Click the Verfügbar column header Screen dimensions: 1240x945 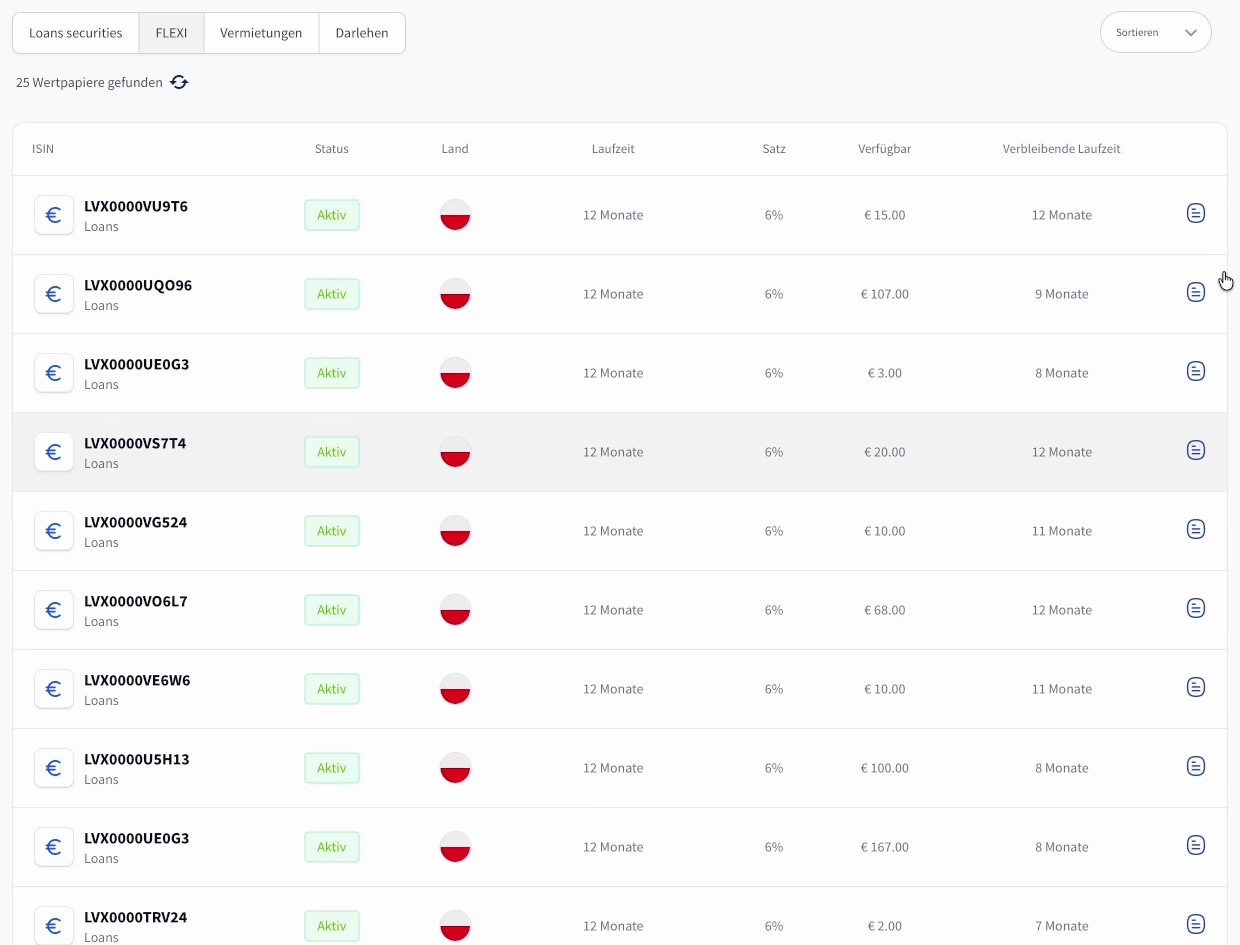(885, 149)
